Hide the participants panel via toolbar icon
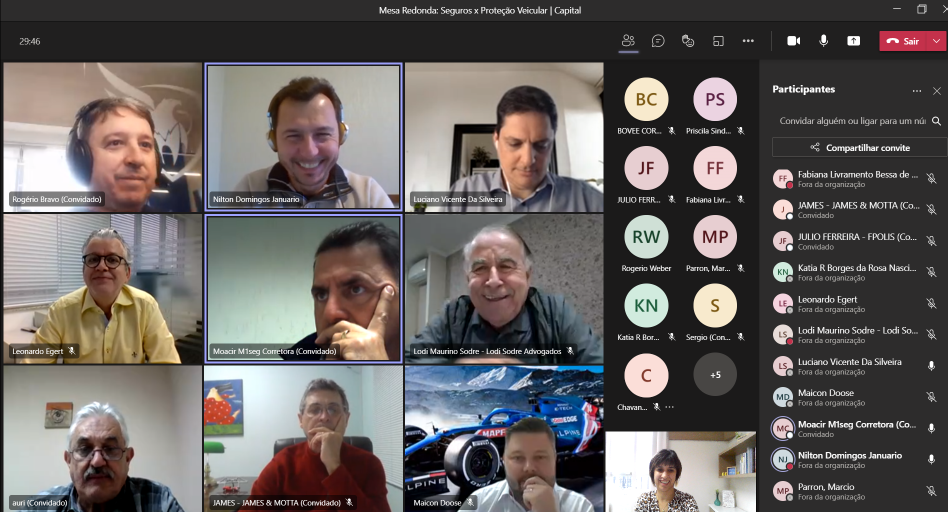This screenshot has height=512, width=948. (x=628, y=41)
